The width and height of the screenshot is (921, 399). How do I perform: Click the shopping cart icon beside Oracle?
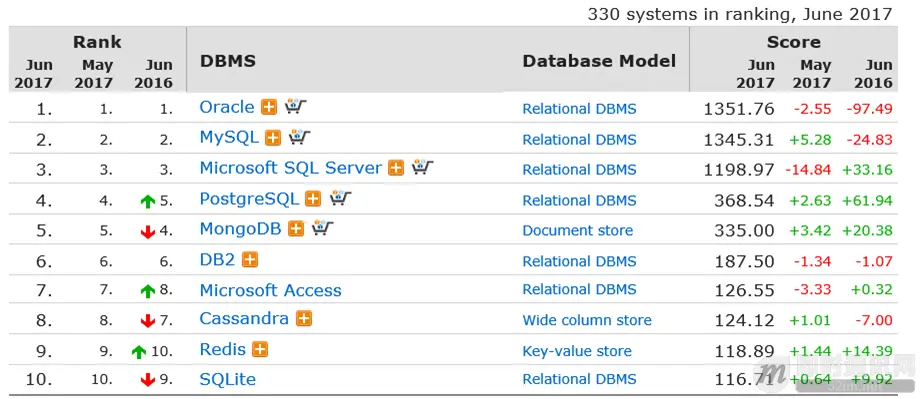pyautogui.click(x=296, y=106)
